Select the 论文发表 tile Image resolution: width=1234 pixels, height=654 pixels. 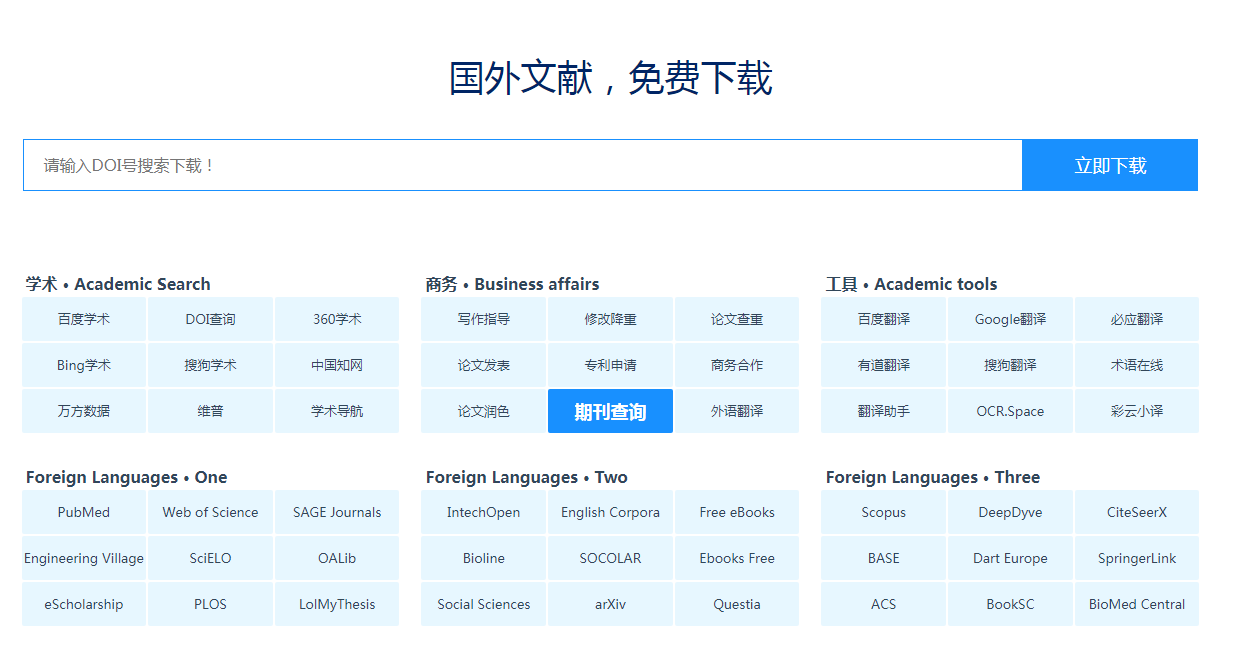(484, 365)
